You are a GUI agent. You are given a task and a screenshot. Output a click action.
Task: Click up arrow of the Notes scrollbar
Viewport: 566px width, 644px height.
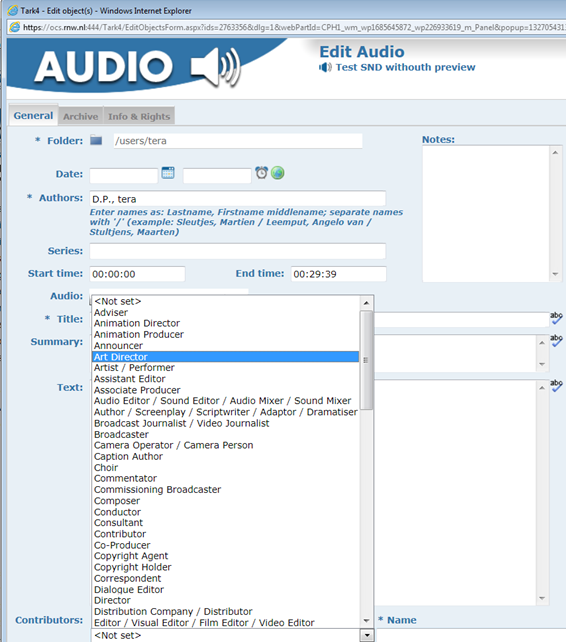(555, 152)
